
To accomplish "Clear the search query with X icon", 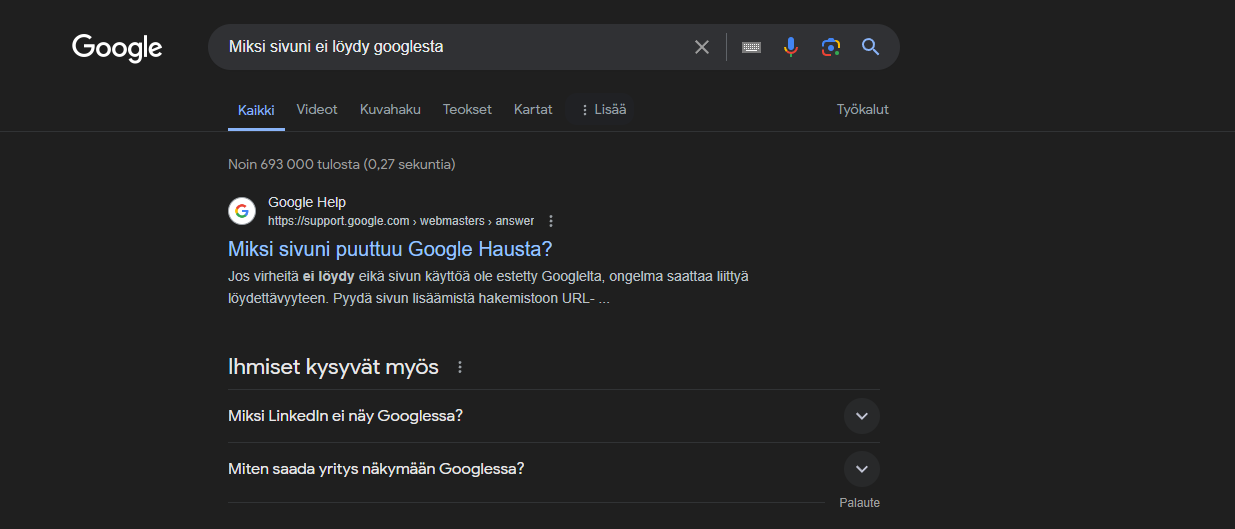I will tap(702, 47).
